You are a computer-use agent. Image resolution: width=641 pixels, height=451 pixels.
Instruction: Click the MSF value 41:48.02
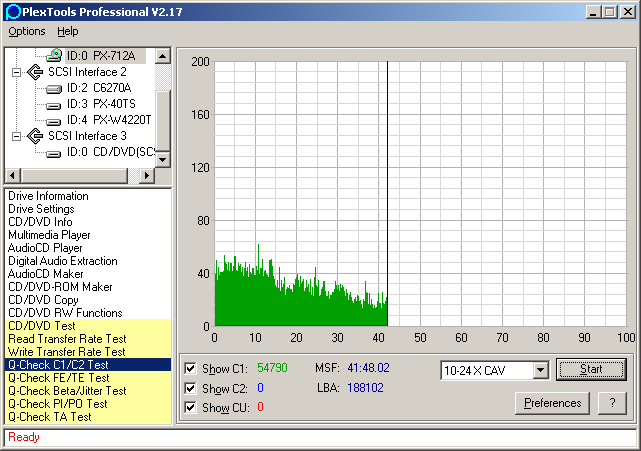pos(368,368)
